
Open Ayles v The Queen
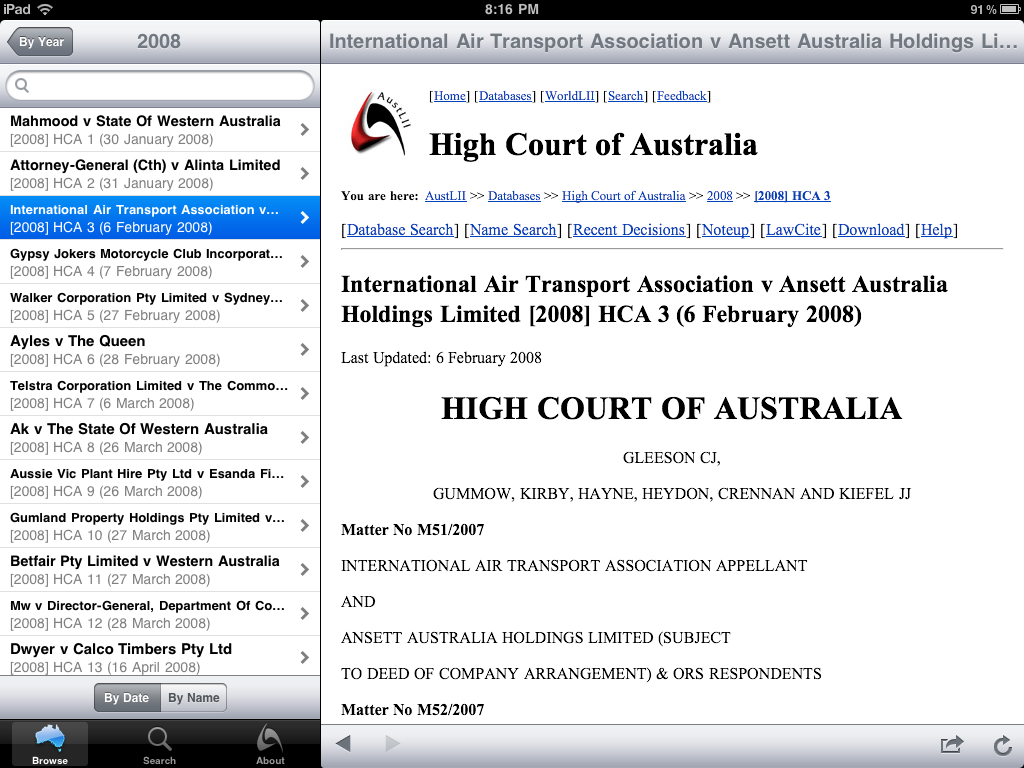point(159,350)
